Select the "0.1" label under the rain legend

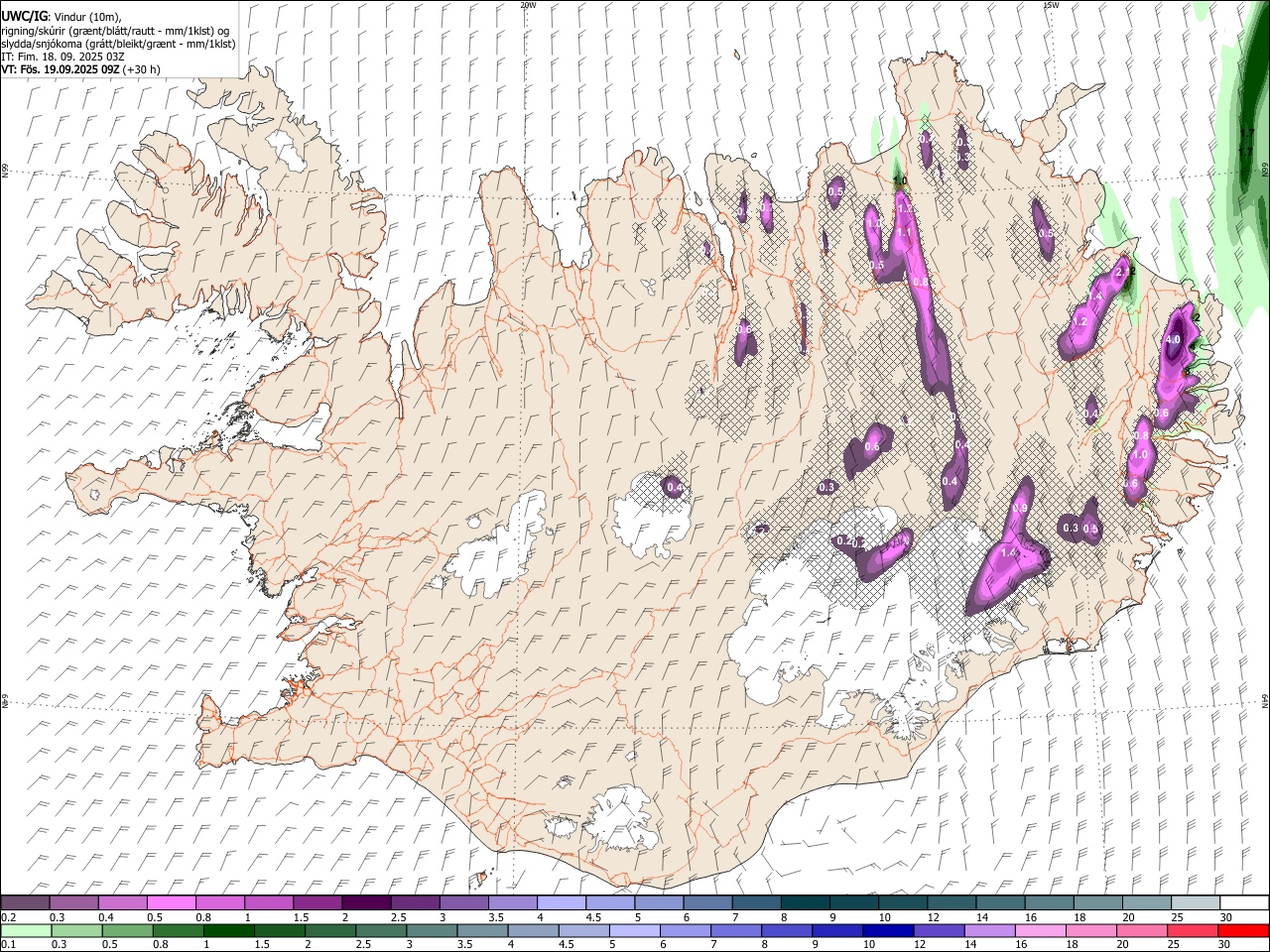[9, 944]
